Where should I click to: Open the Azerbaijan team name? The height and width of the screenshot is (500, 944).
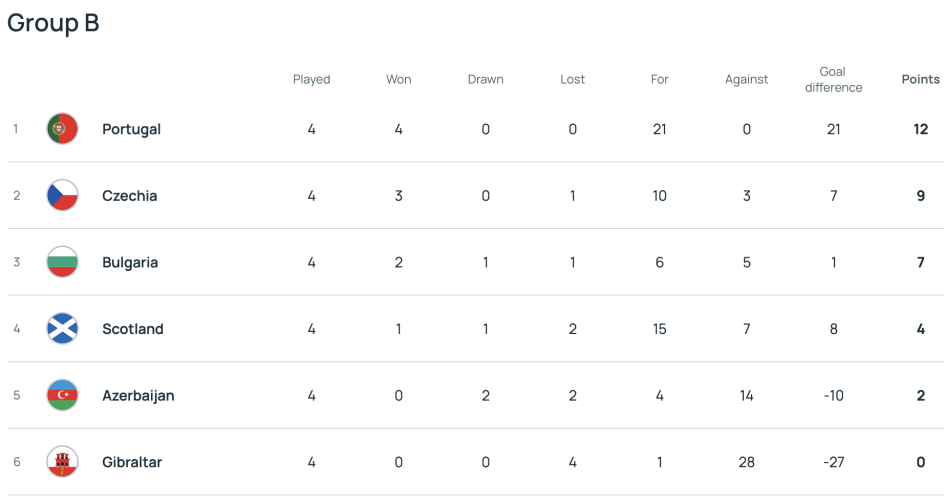pos(138,395)
